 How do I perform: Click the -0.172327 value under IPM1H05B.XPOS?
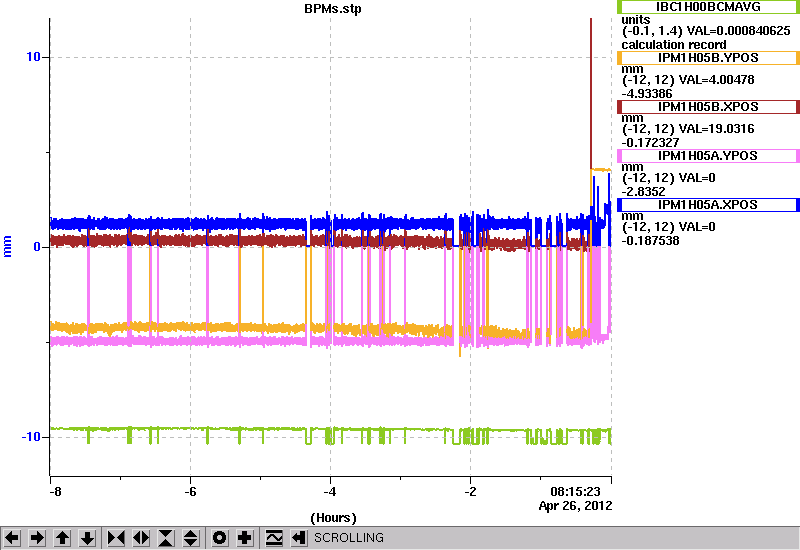point(651,142)
